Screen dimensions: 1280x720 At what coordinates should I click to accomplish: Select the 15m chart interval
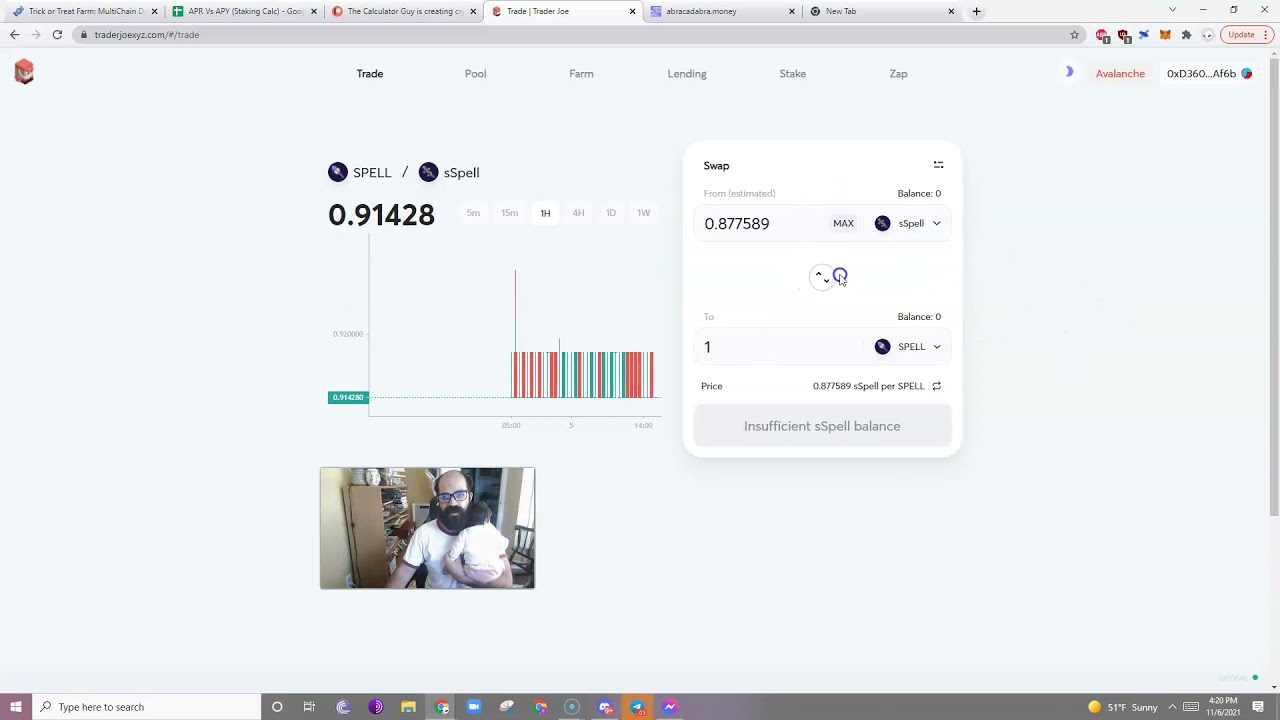(x=510, y=213)
